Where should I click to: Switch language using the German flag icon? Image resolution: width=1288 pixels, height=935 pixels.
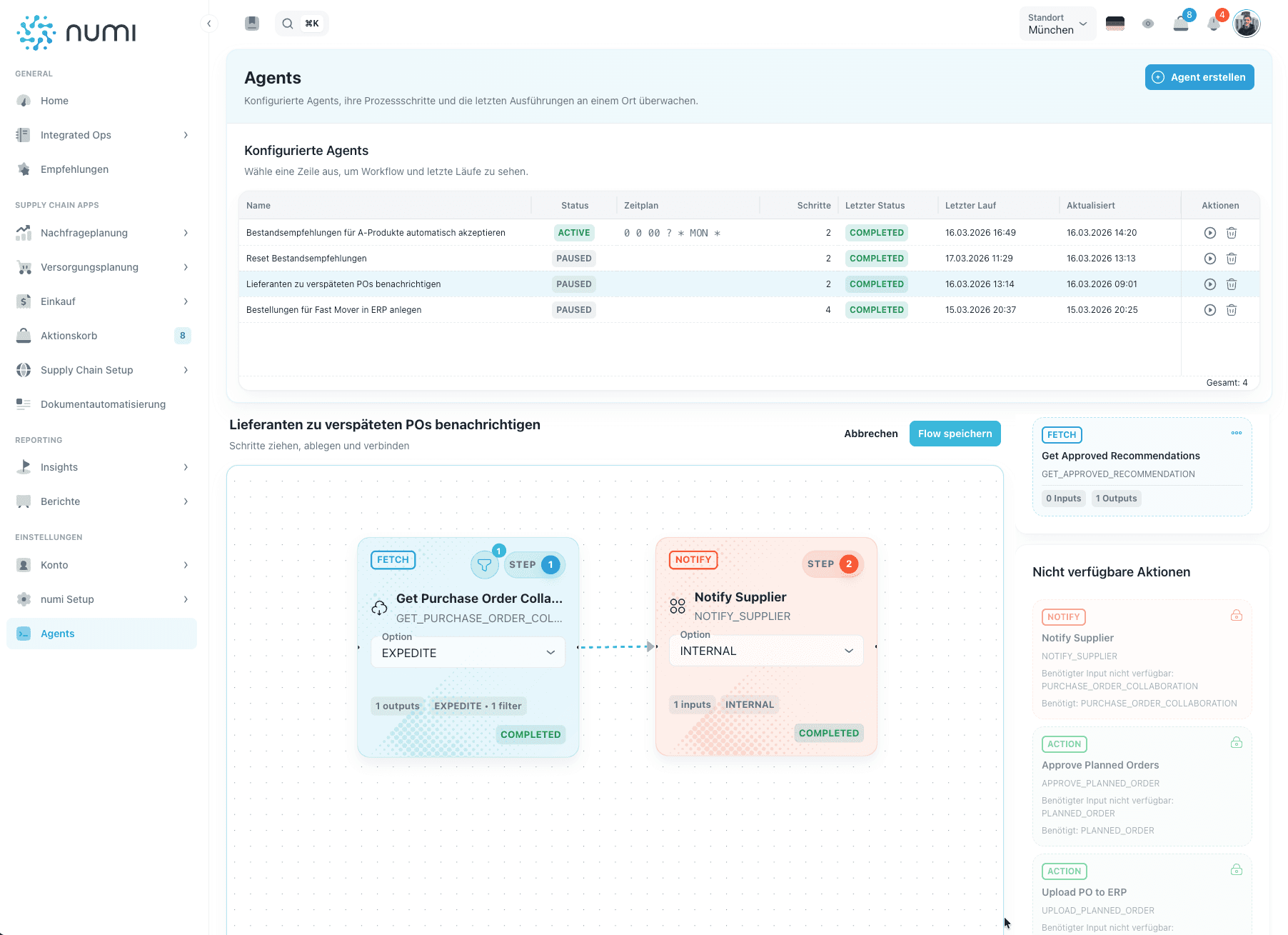[x=1115, y=24]
